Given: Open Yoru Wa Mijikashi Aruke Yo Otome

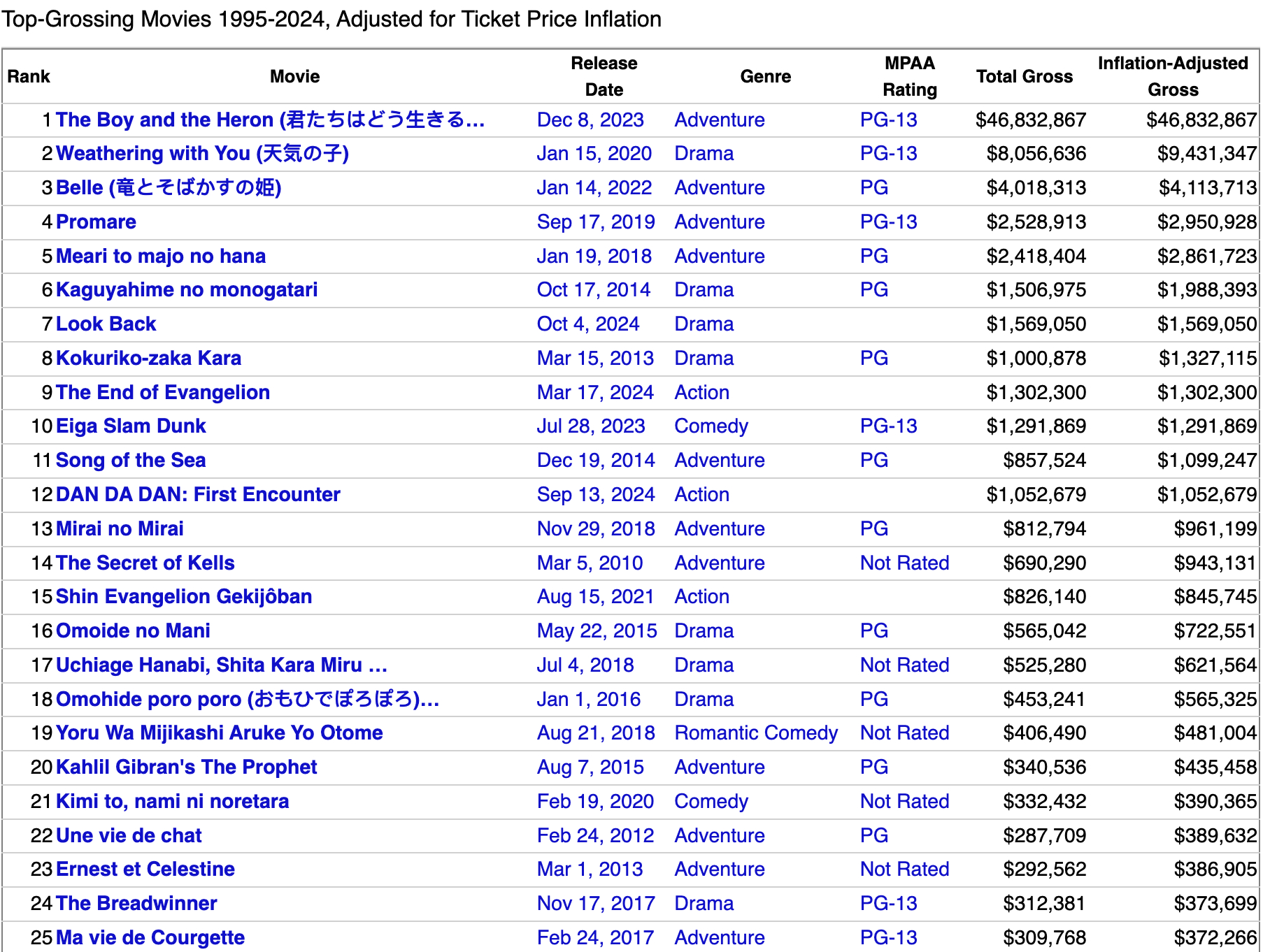Looking at the screenshot, I should [x=220, y=733].
